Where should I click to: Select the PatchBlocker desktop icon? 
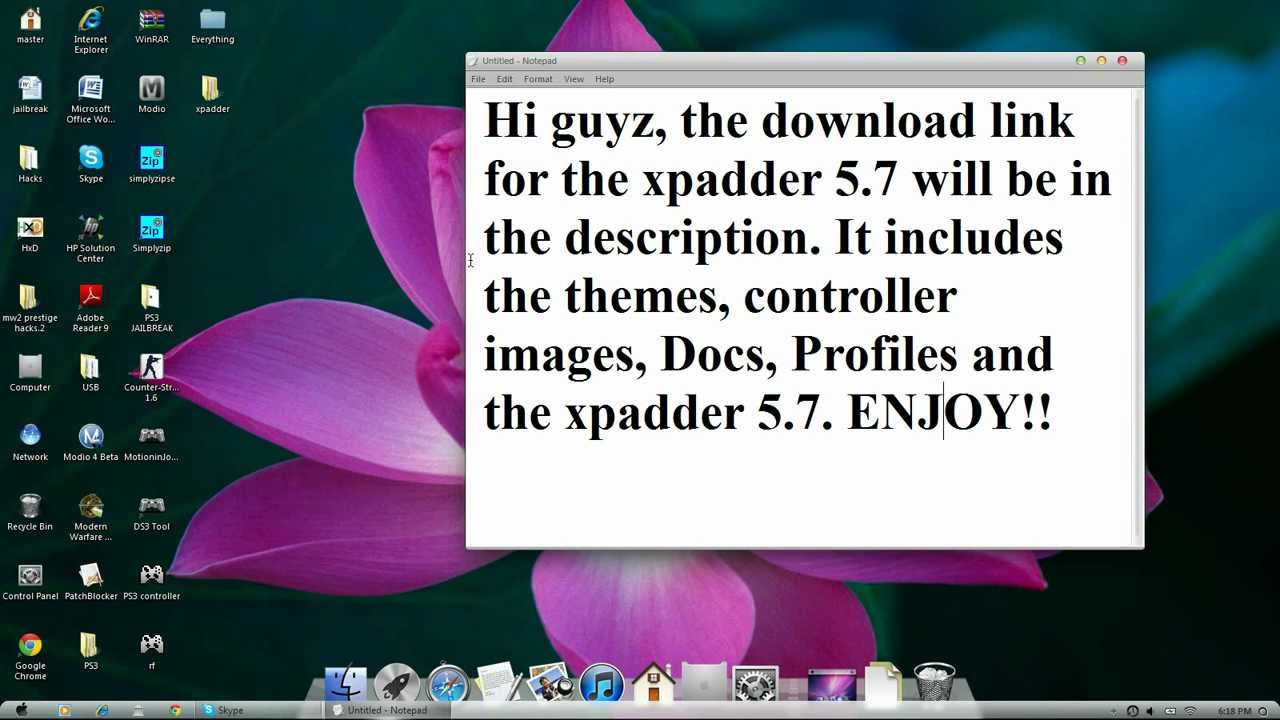pyautogui.click(x=91, y=583)
